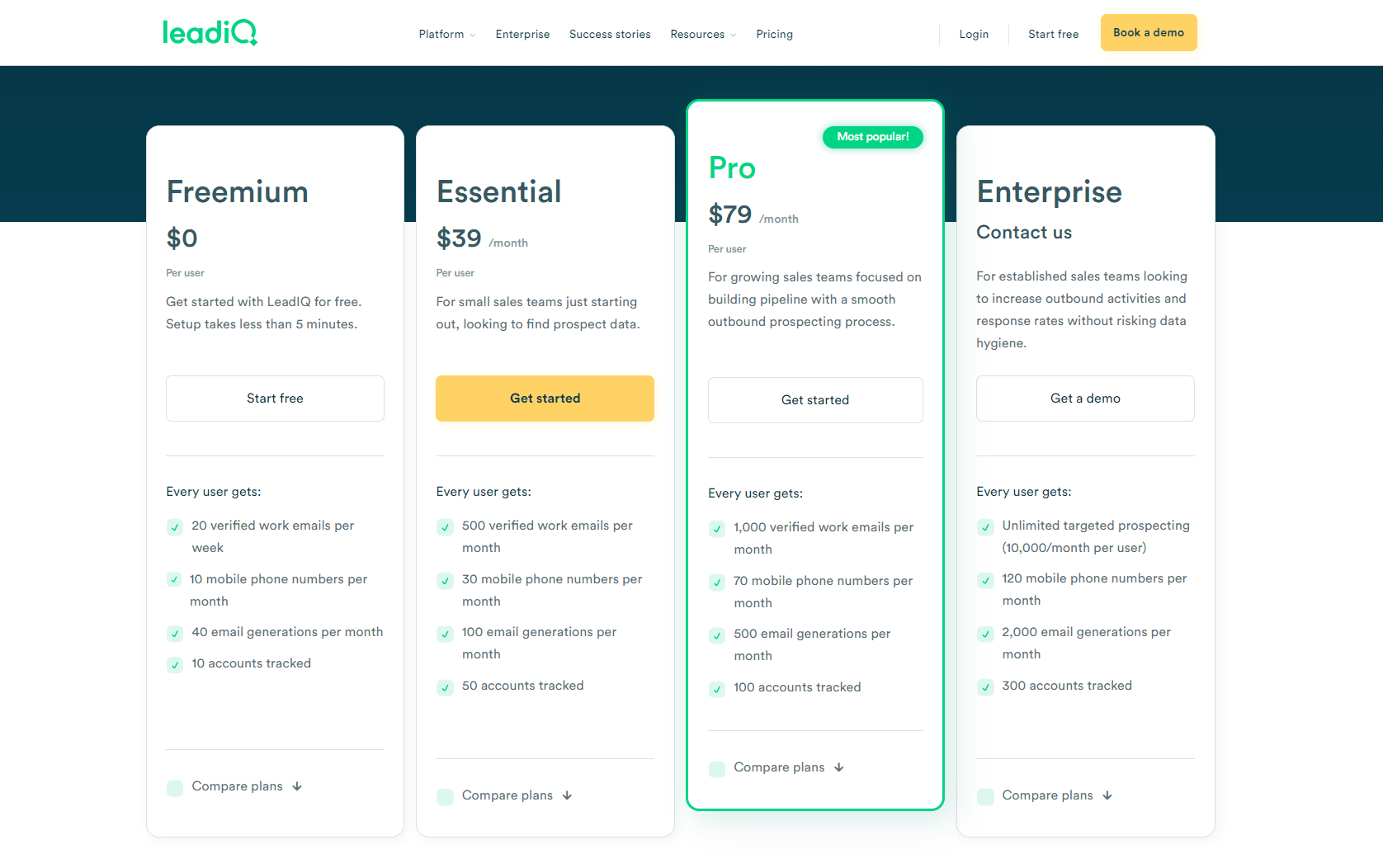
Task: Click checkmark beside 70 mobile phone numbers
Action: coord(717,583)
